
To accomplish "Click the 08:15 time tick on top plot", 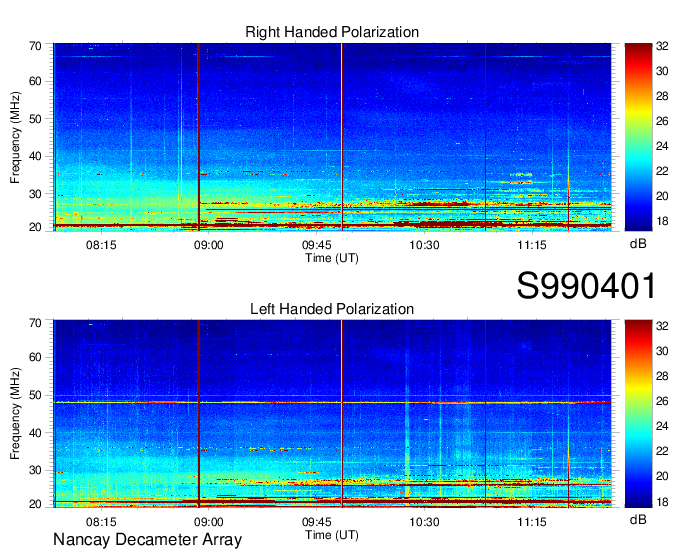I will tap(101, 245).
